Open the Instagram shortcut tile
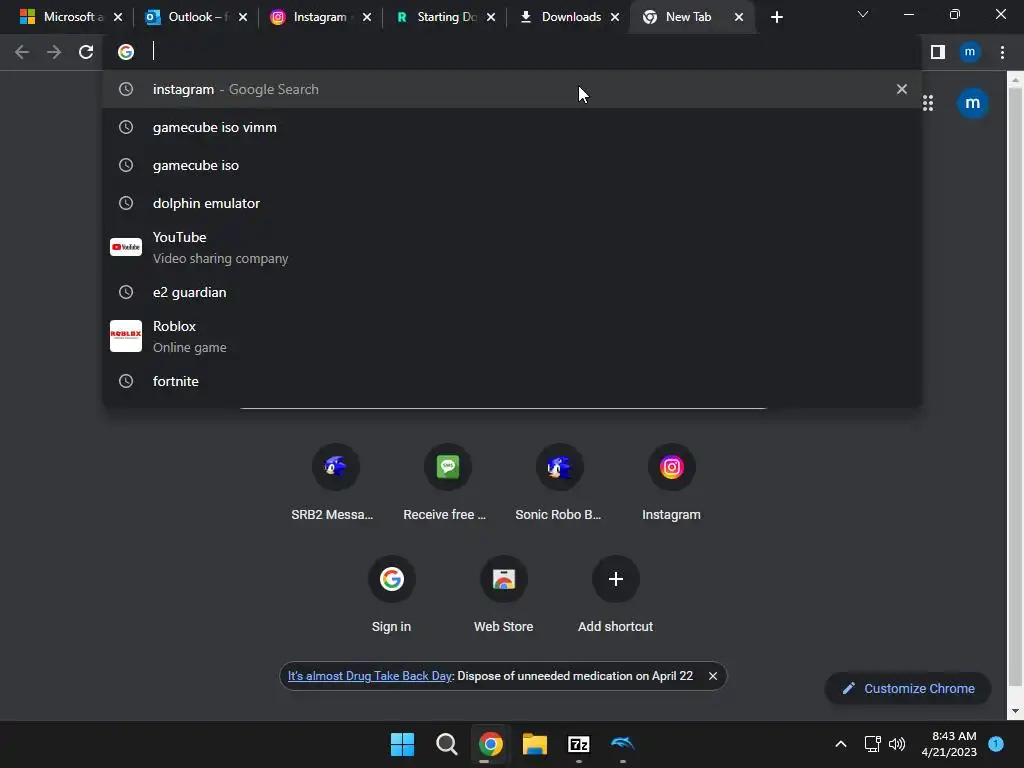The height and width of the screenshot is (768, 1024). click(x=671, y=483)
